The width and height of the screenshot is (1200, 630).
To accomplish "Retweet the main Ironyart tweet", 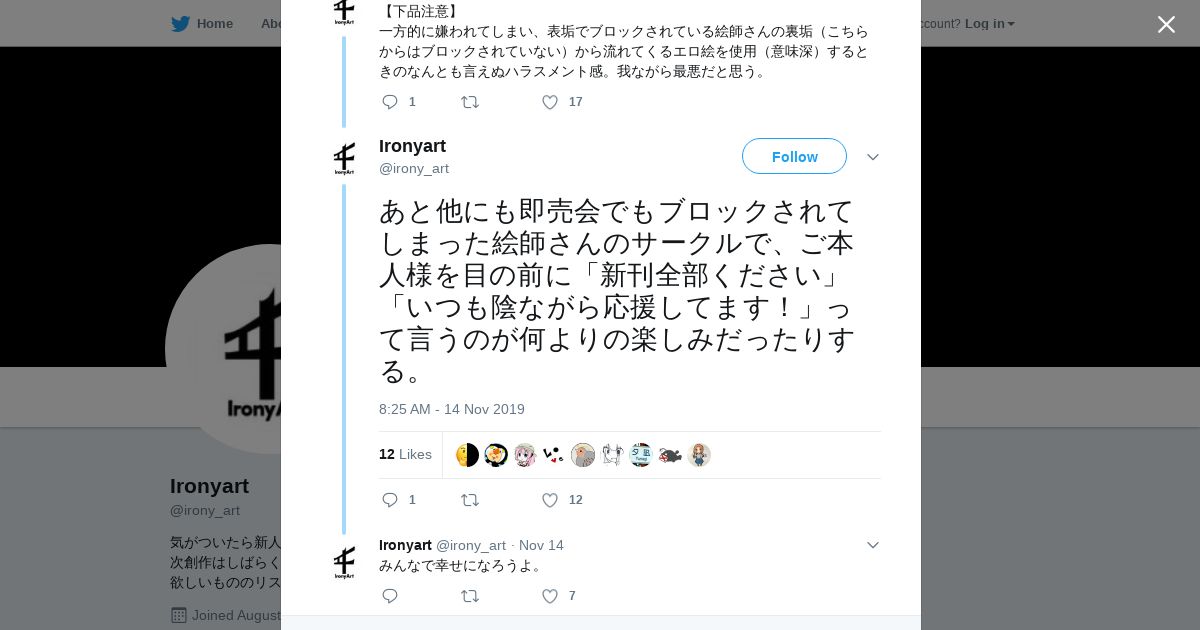I will [469, 500].
